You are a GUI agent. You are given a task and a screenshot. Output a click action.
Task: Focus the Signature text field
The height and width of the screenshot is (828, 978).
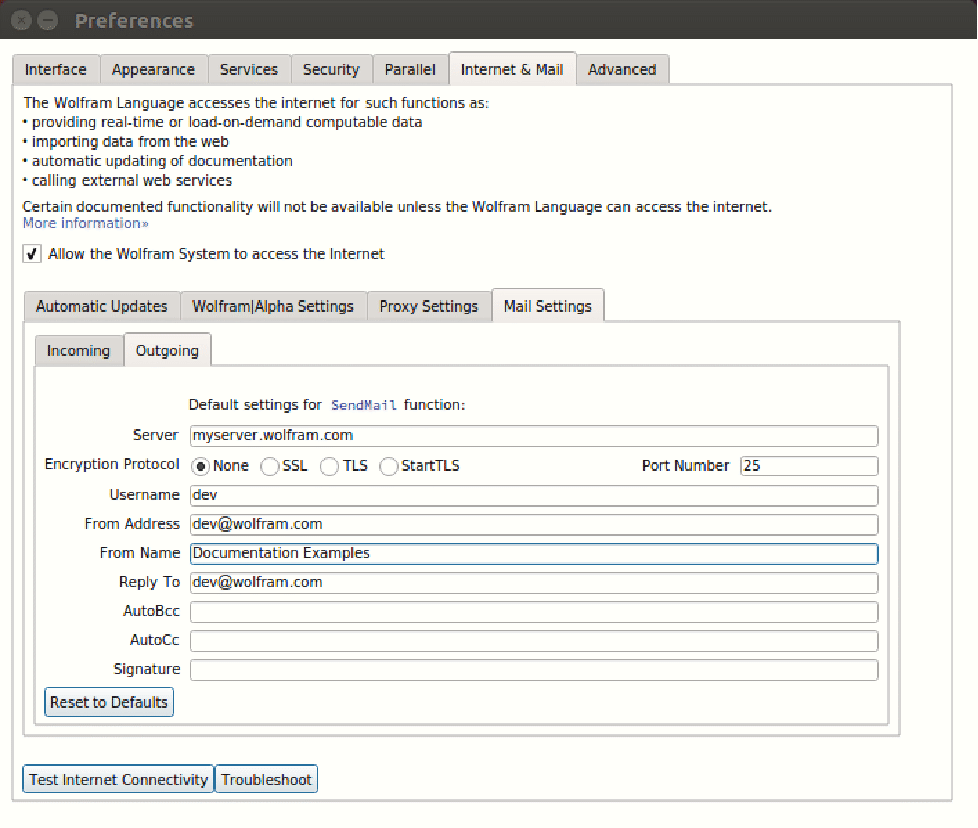533,670
